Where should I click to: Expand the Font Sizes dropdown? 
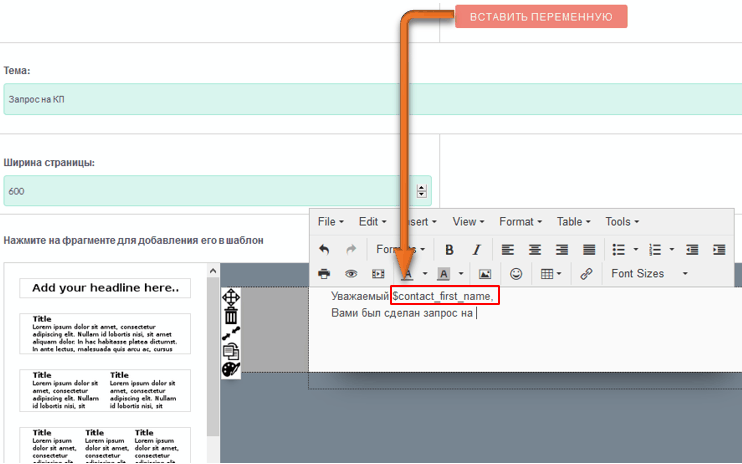click(x=649, y=273)
